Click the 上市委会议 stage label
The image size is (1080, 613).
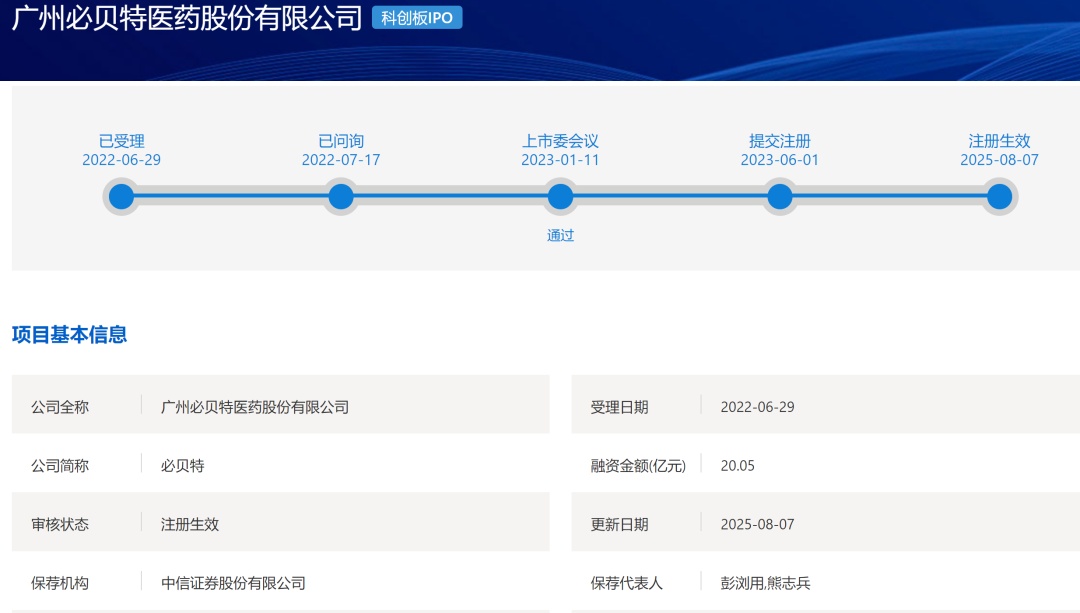click(x=560, y=141)
